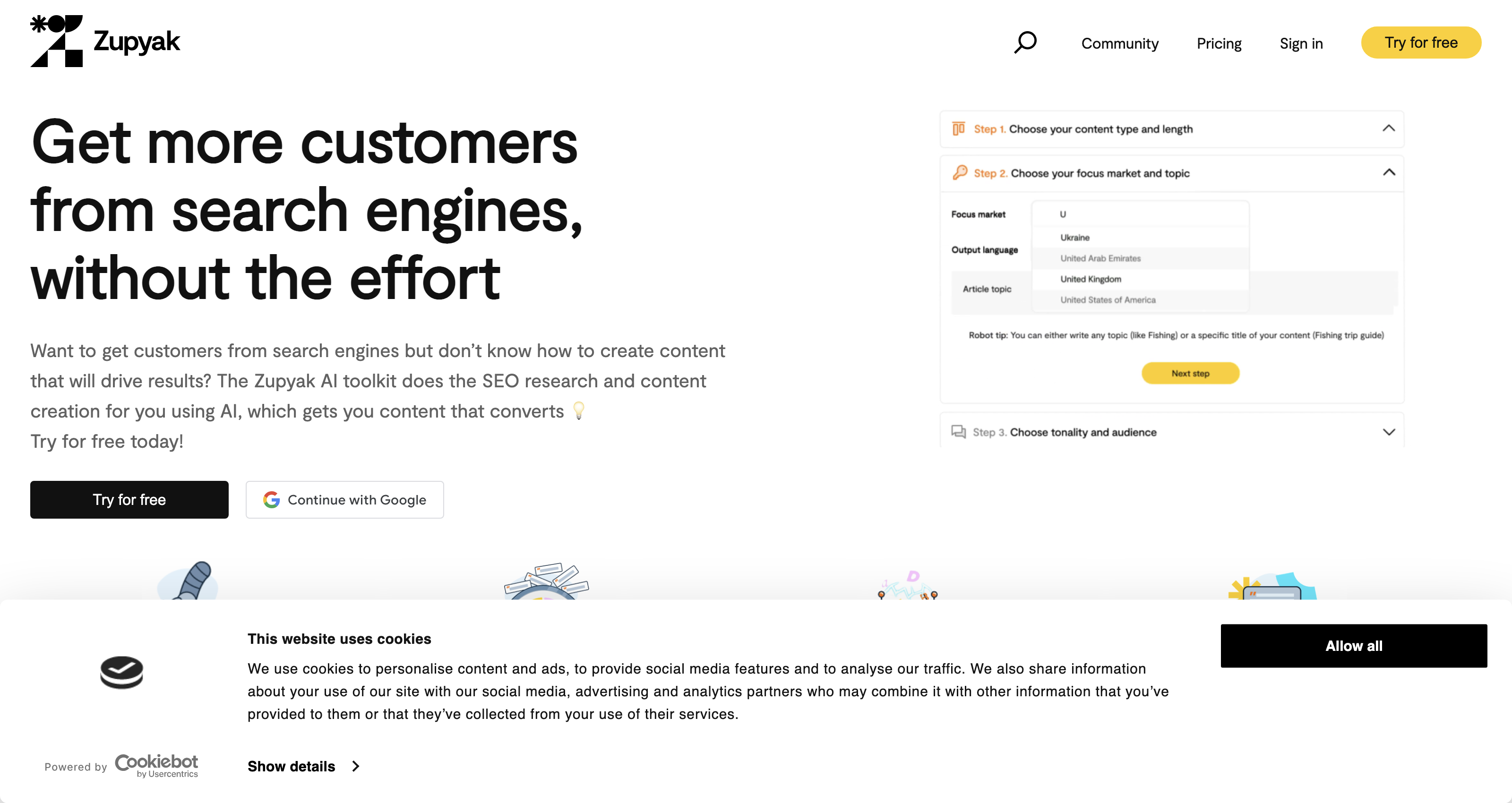Screen dimensions: 1512x803
Task: Click the yellow Try for free button
Action: [x=1421, y=42]
